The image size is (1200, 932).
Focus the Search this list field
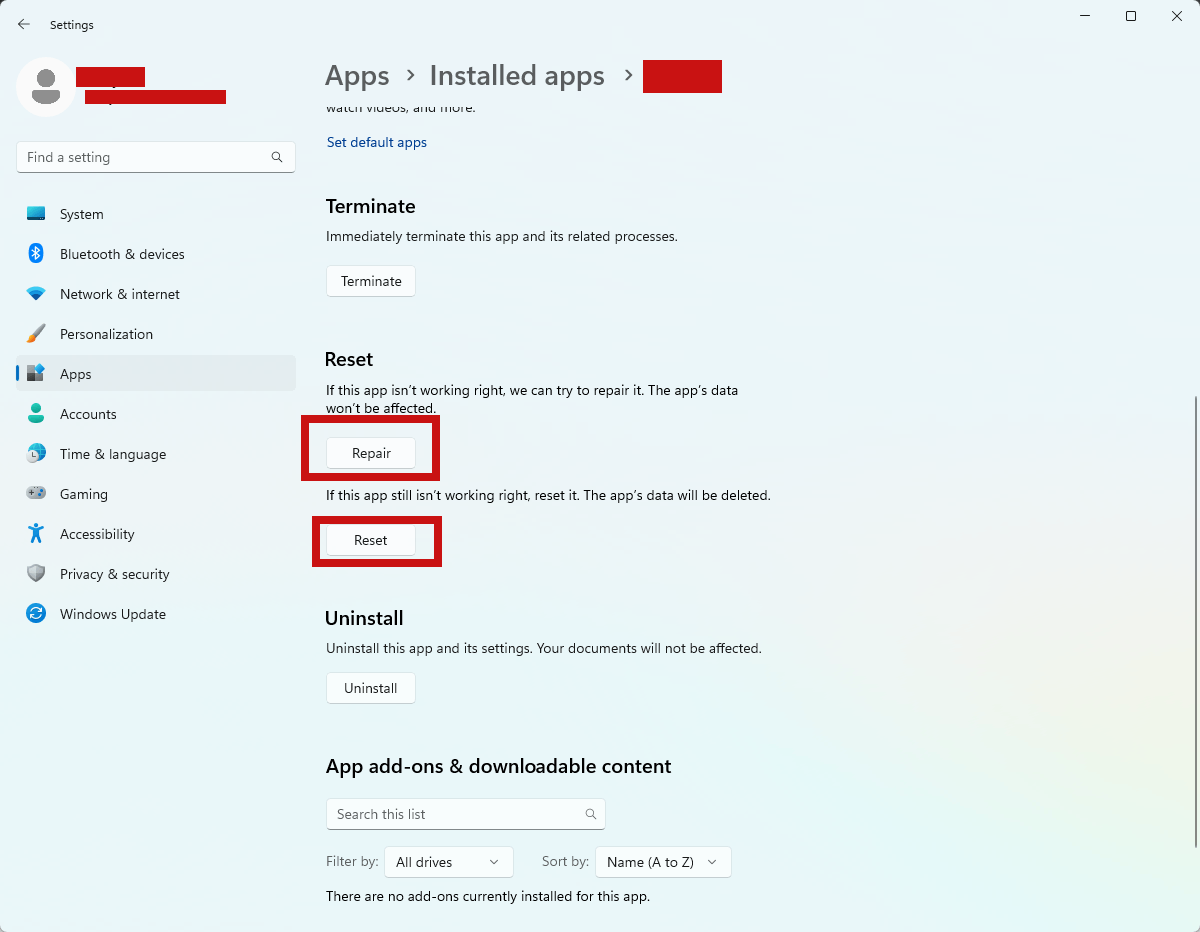466,814
